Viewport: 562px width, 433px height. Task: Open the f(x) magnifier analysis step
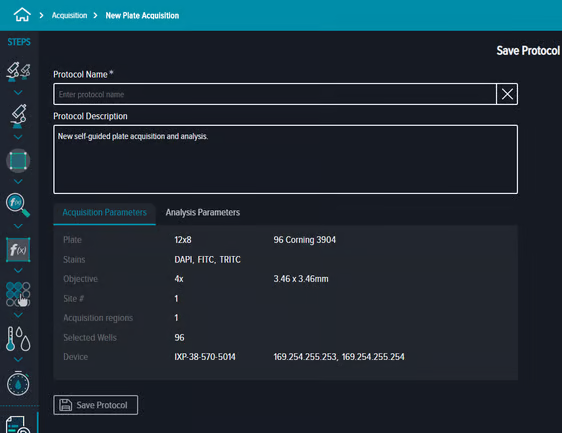[18, 205]
